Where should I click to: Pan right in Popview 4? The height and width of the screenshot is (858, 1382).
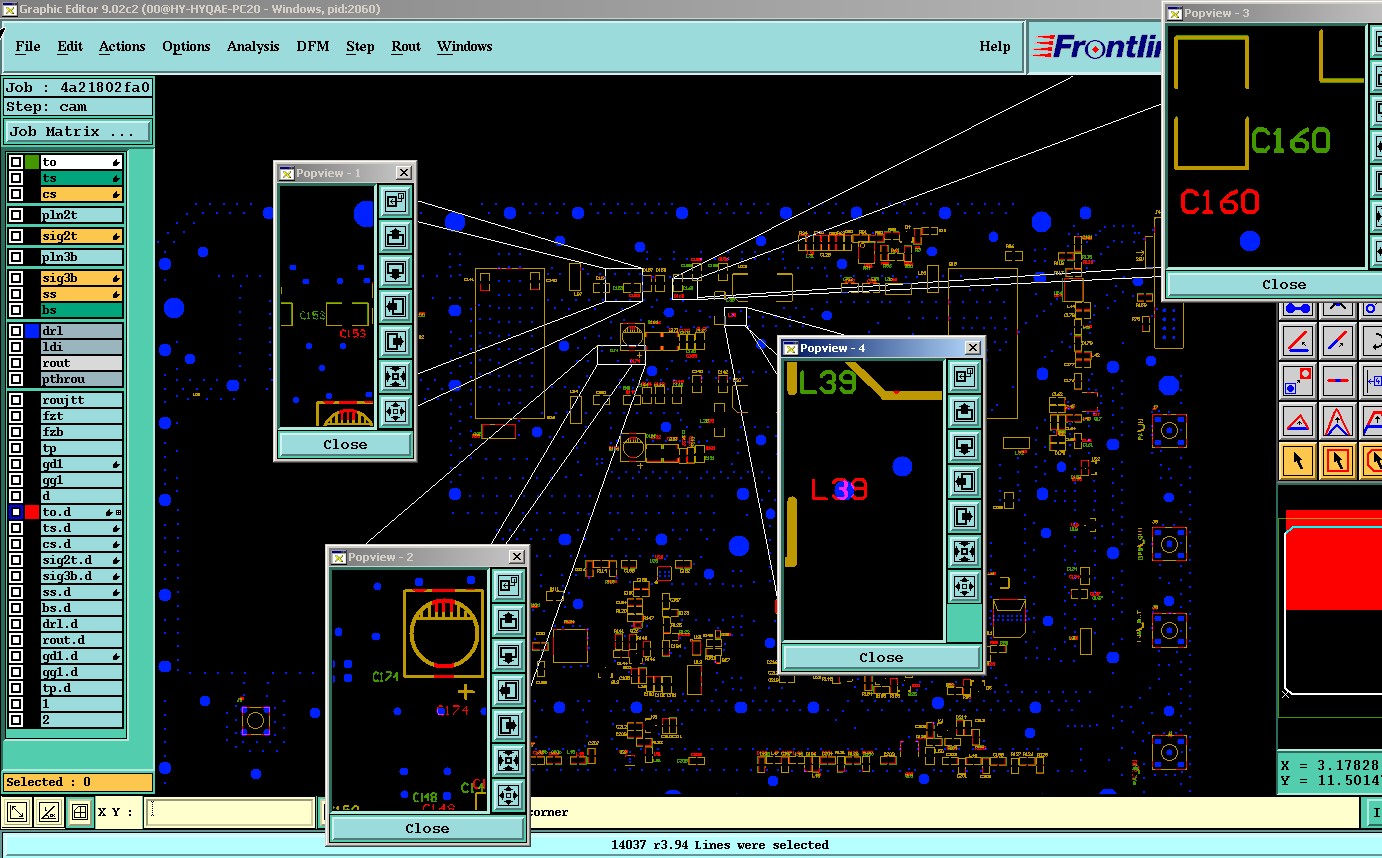click(x=965, y=516)
